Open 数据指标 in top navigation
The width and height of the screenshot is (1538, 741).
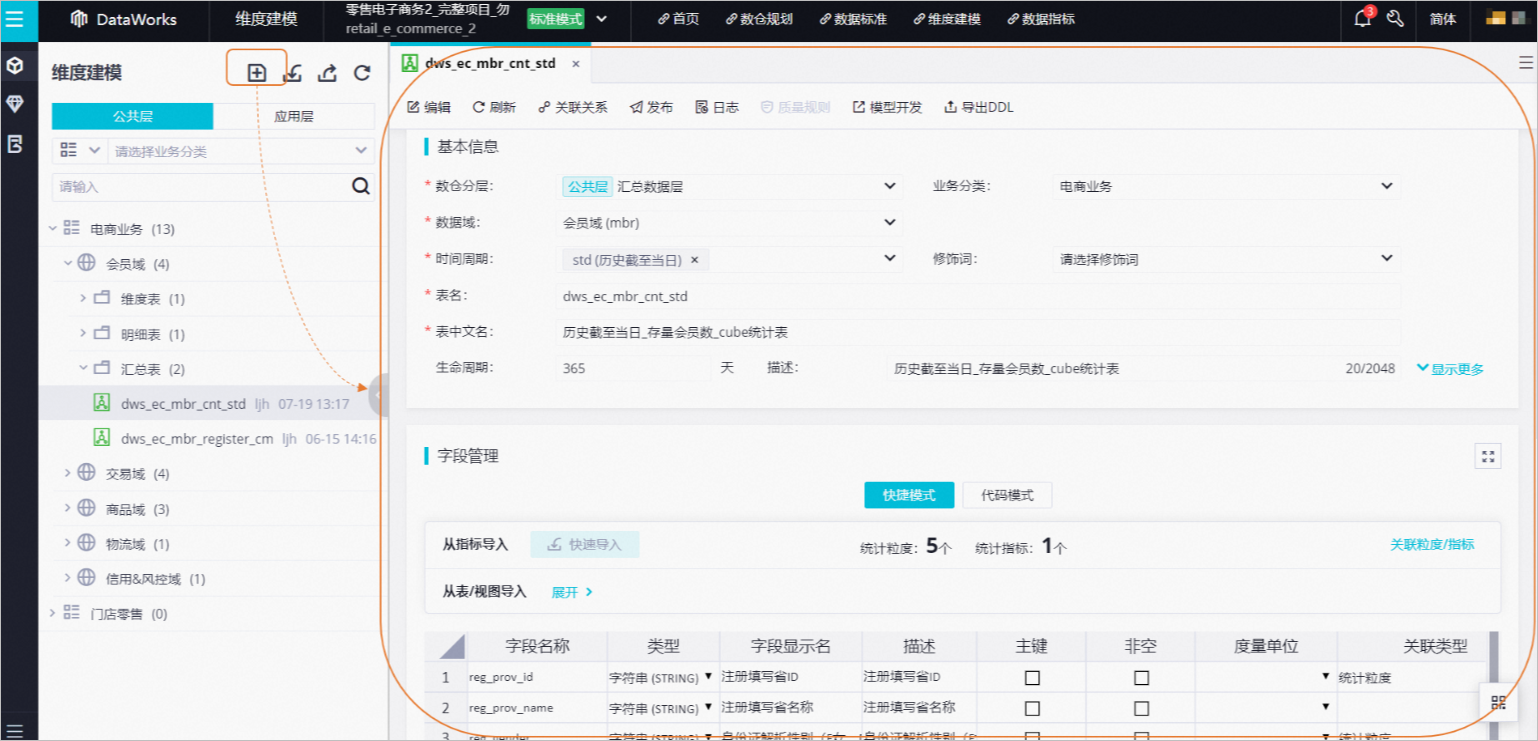1041,19
